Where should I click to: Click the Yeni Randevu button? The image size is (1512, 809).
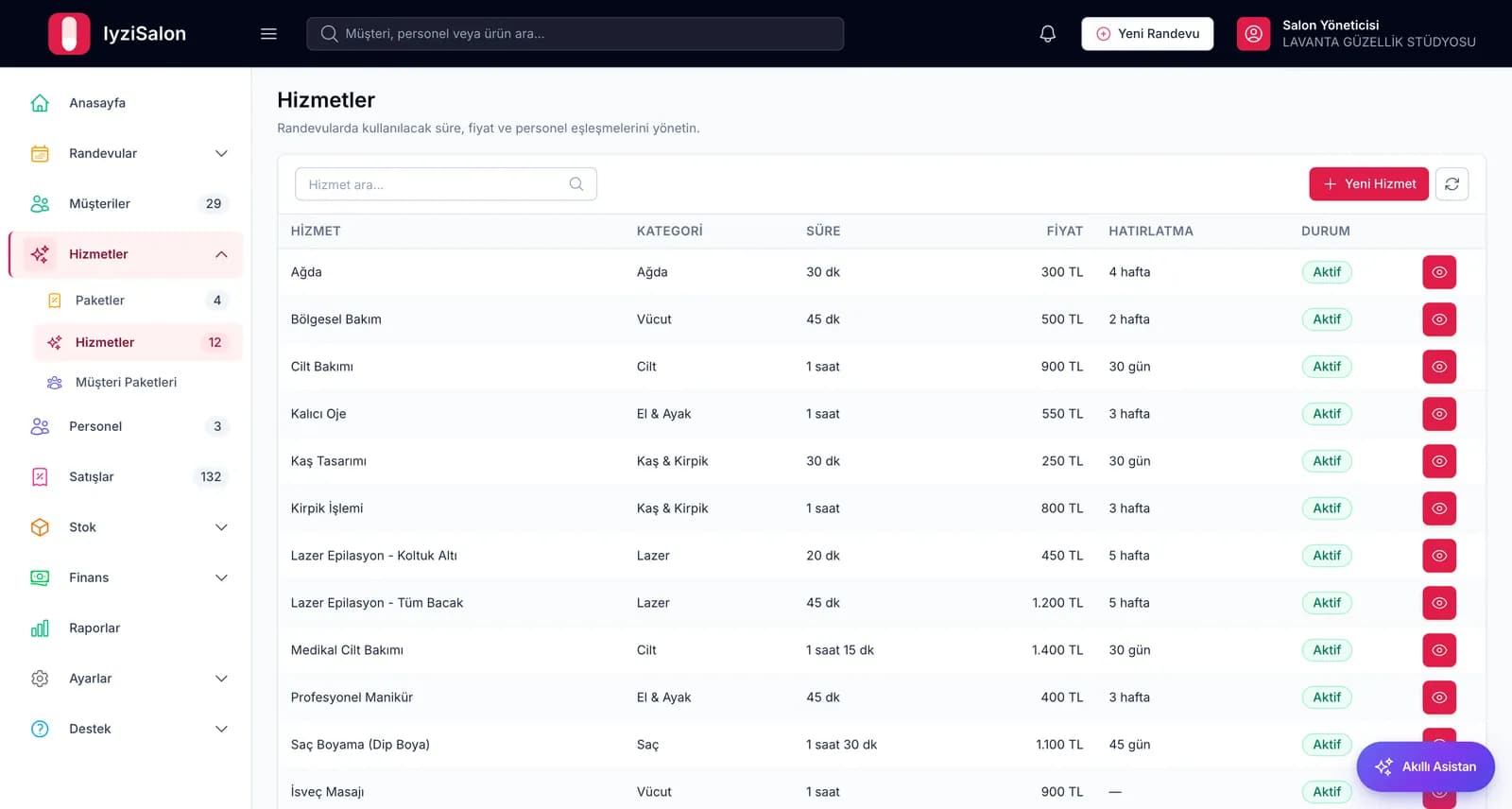(x=1147, y=34)
